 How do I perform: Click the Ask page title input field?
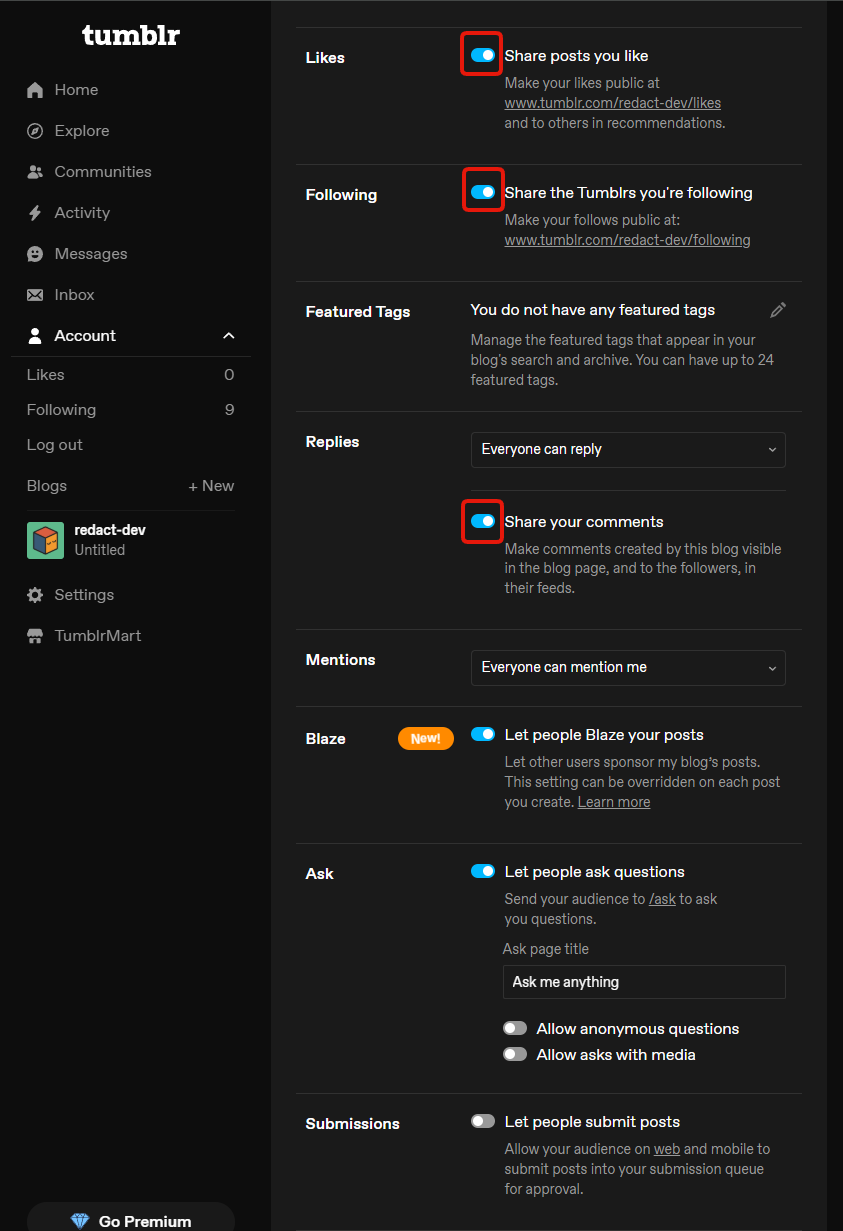(x=644, y=982)
